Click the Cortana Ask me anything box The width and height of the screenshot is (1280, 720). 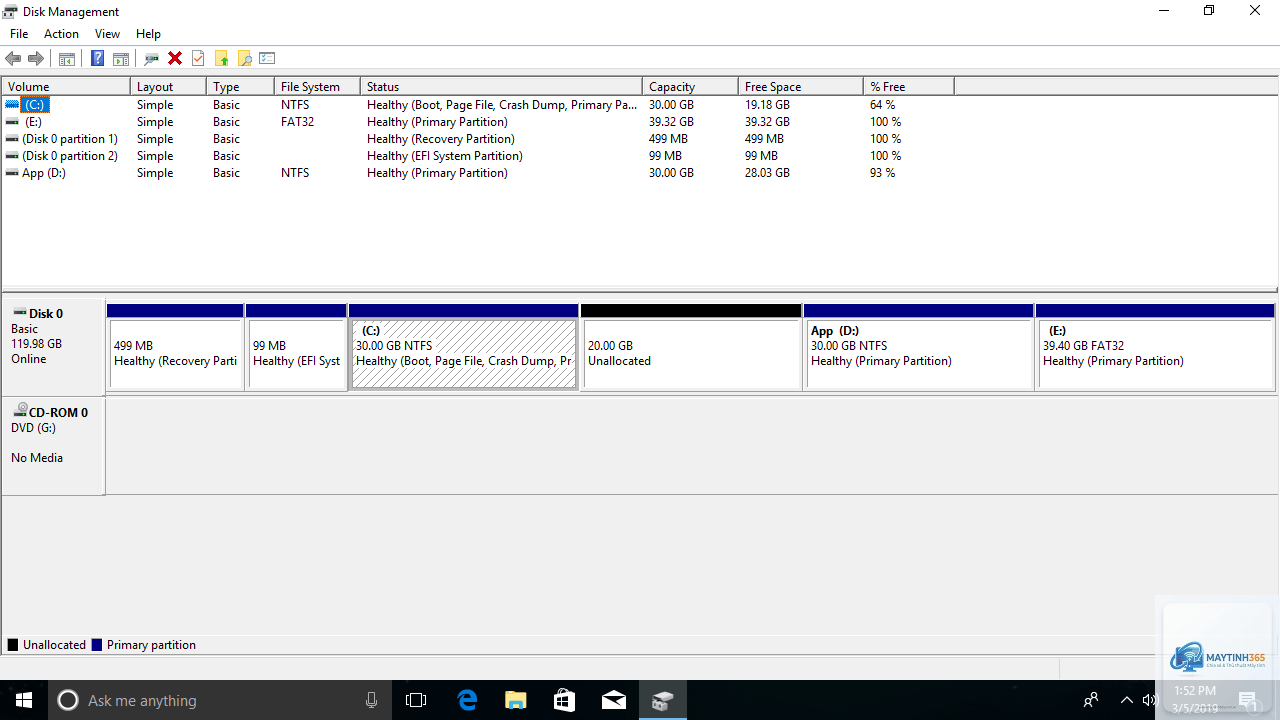(x=220, y=700)
